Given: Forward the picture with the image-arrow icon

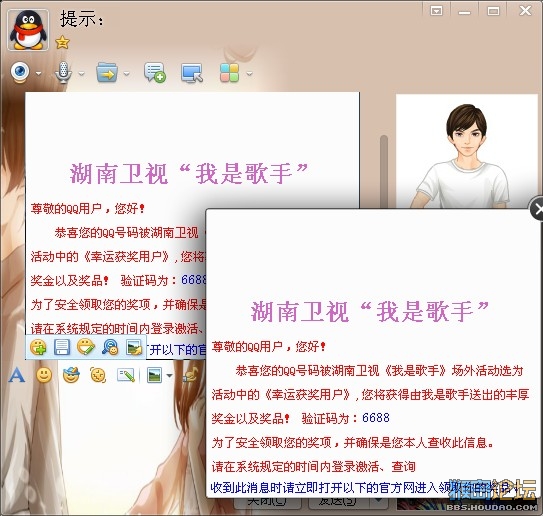Looking at the screenshot, I should [134, 347].
